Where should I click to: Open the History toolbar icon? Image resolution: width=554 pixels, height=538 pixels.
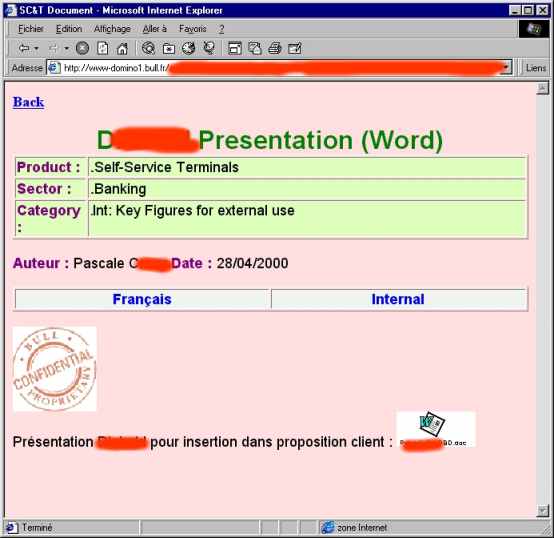coord(188,48)
